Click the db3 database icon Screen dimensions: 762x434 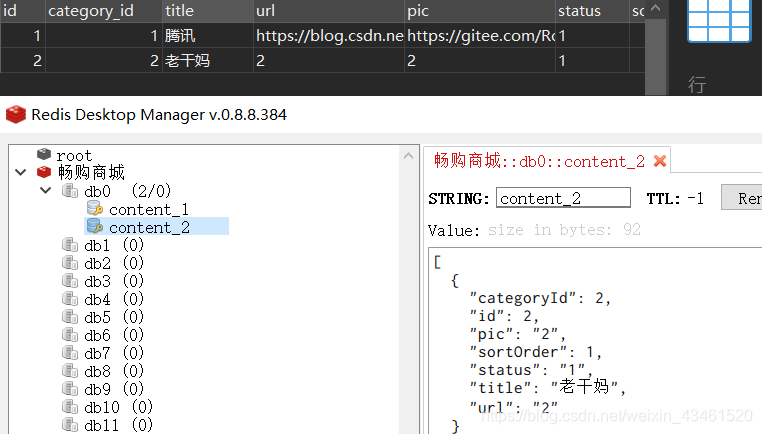70,281
